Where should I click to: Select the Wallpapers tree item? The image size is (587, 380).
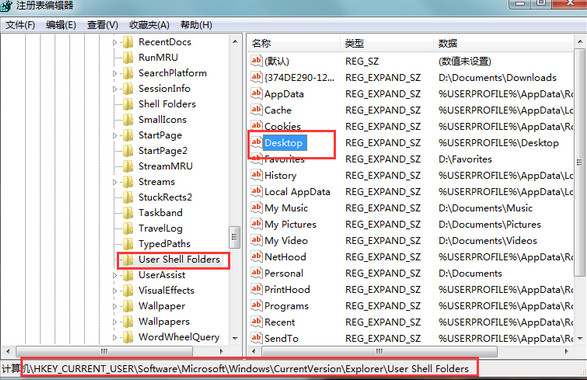(x=164, y=322)
